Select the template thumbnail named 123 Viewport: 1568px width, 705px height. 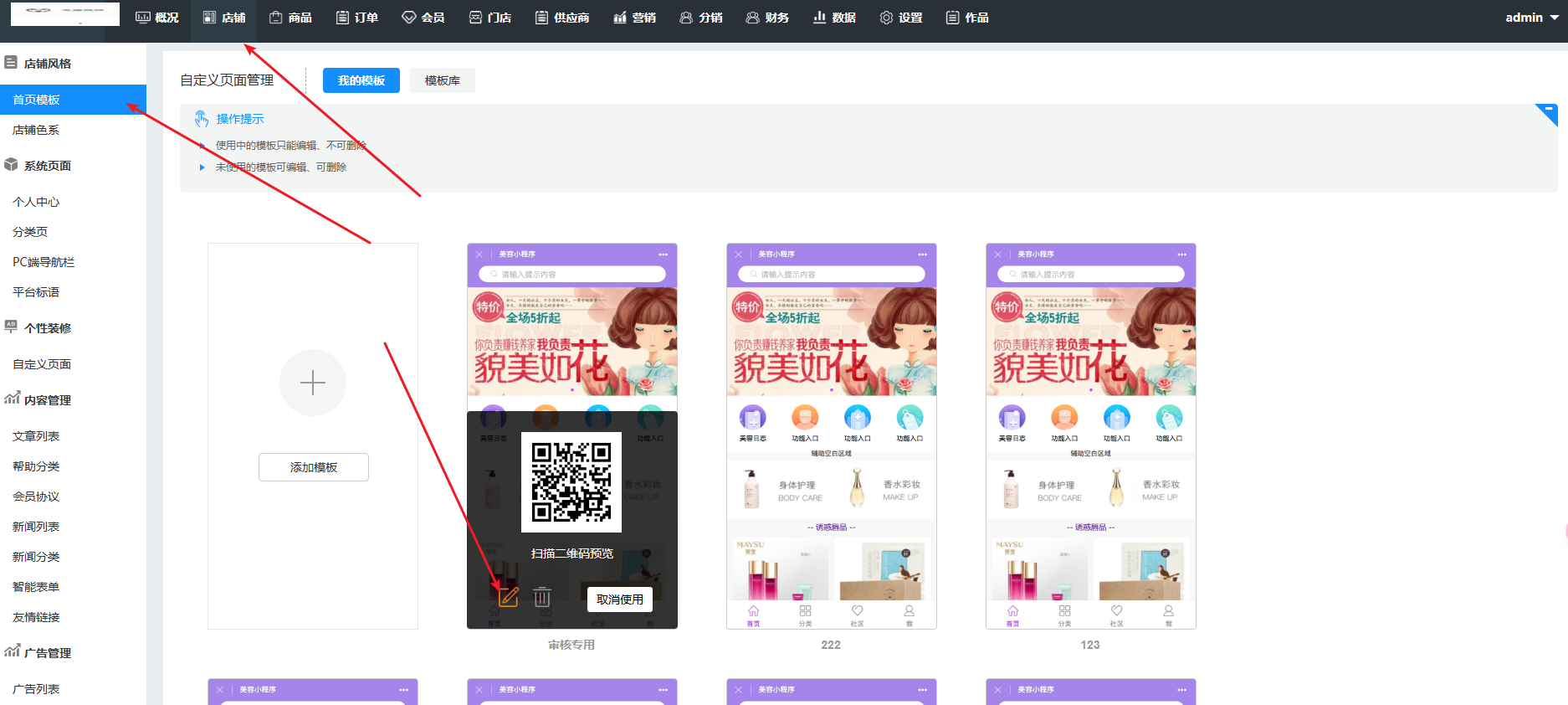1090,435
